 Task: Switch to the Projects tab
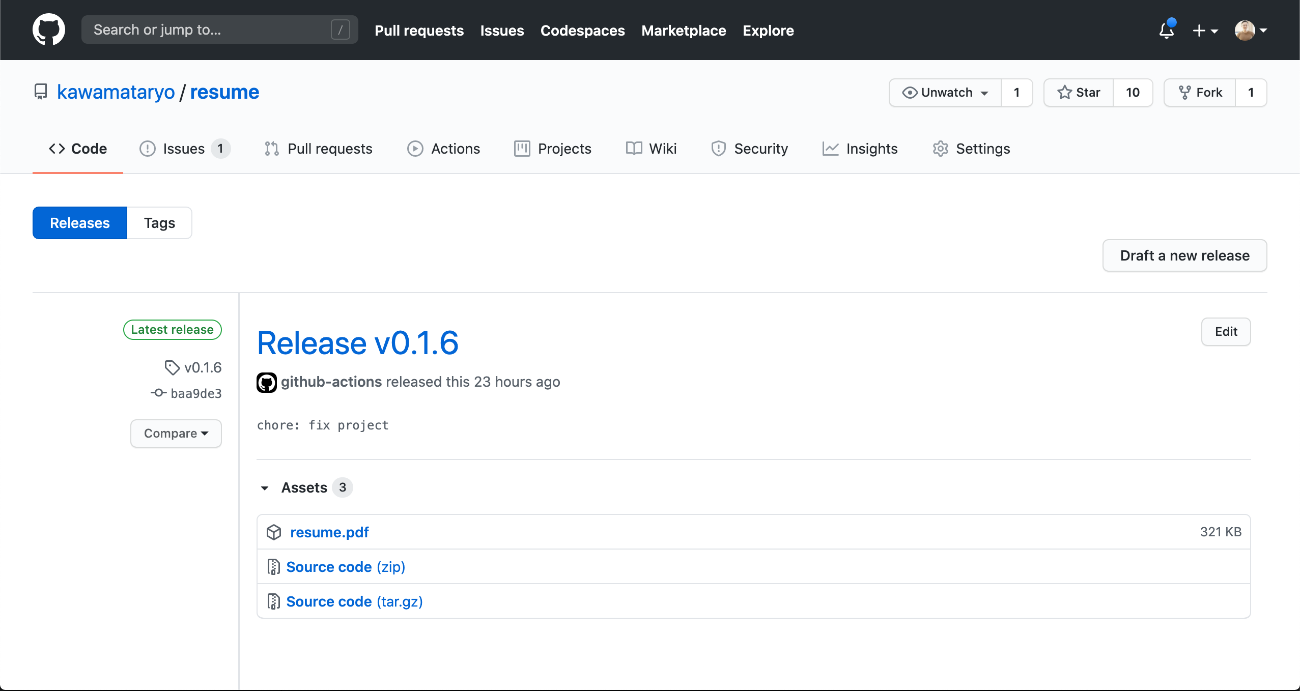[x=553, y=148]
